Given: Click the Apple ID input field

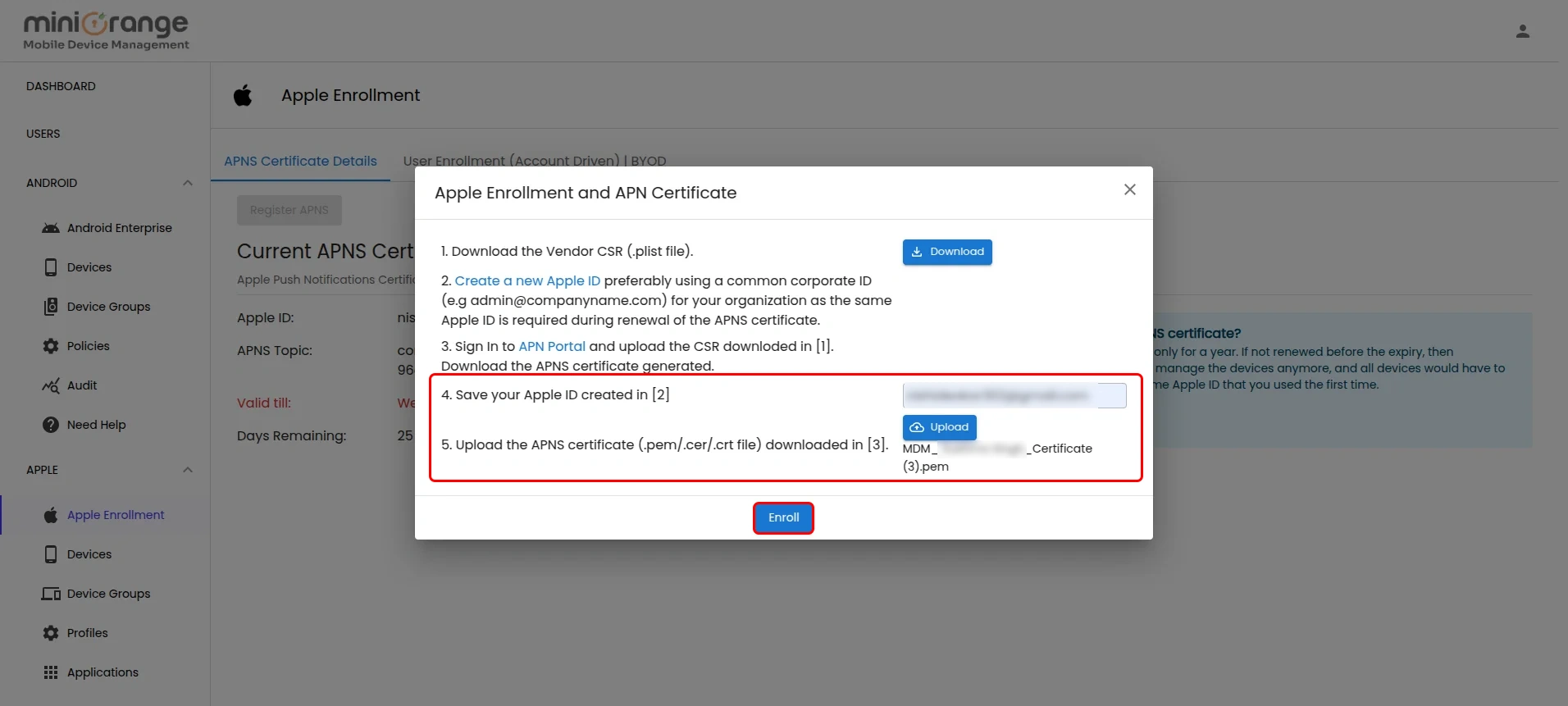Looking at the screenshot, I should click(1014, 395).
